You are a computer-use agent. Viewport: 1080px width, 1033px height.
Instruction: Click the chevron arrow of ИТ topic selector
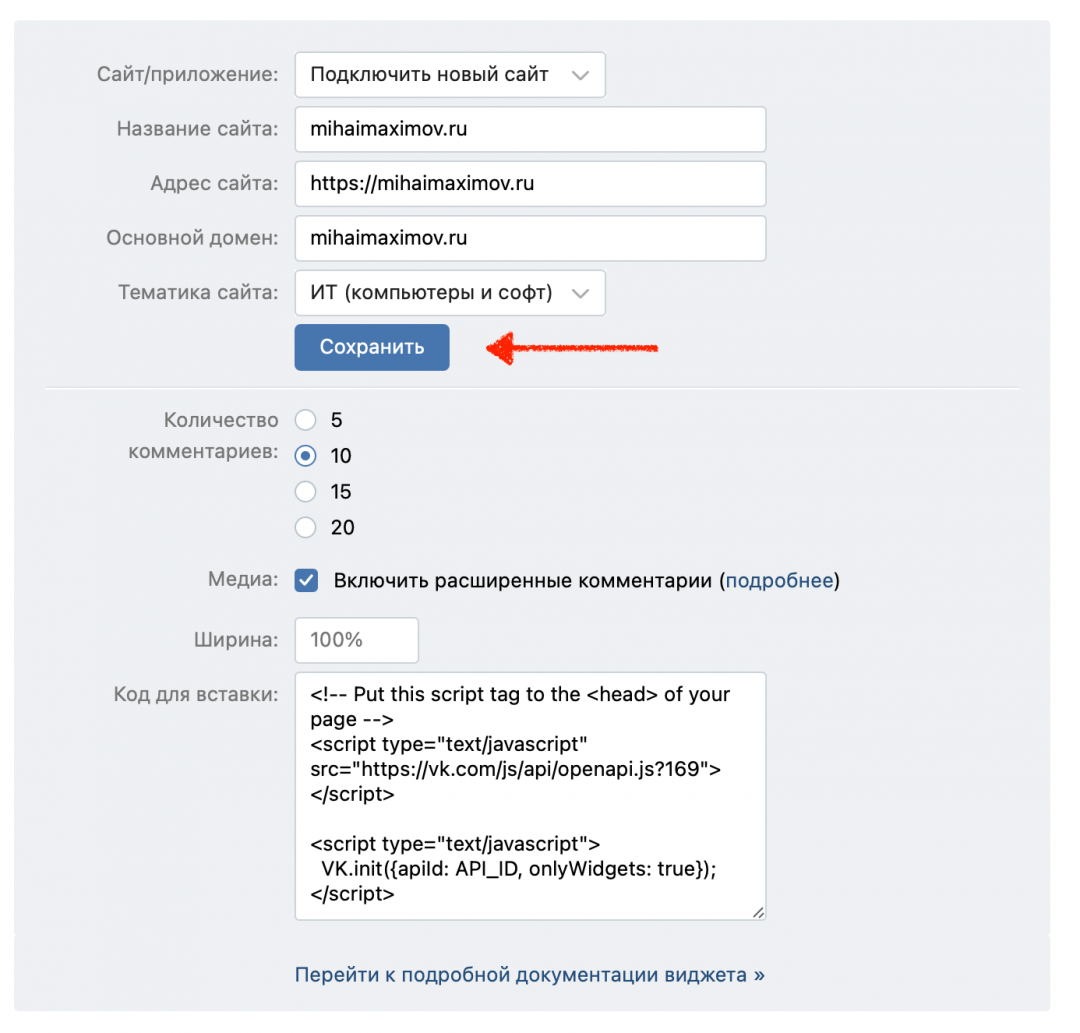(x=579, y=293)
